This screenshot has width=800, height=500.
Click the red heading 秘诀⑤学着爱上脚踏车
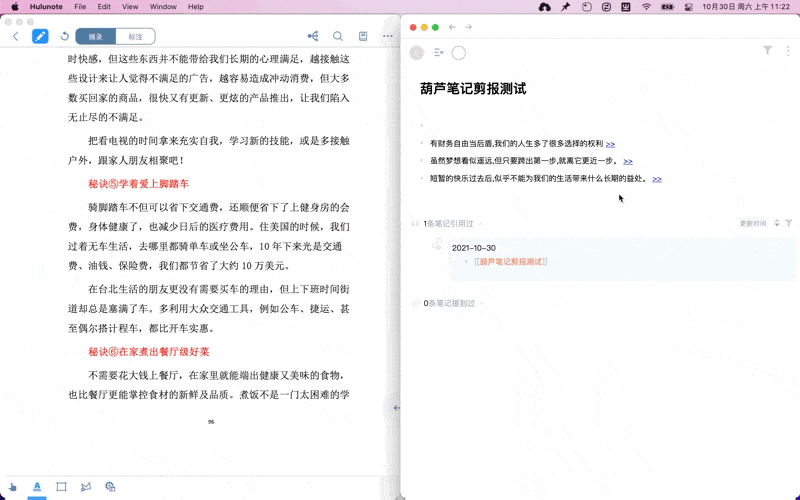[138, 184]
